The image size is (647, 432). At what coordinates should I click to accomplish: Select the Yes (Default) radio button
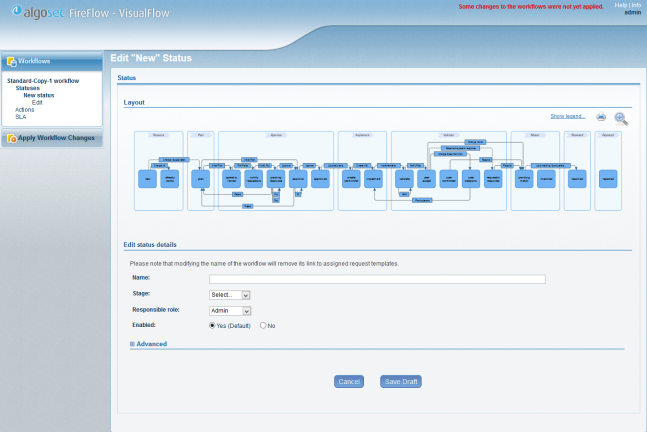point(212,325)
